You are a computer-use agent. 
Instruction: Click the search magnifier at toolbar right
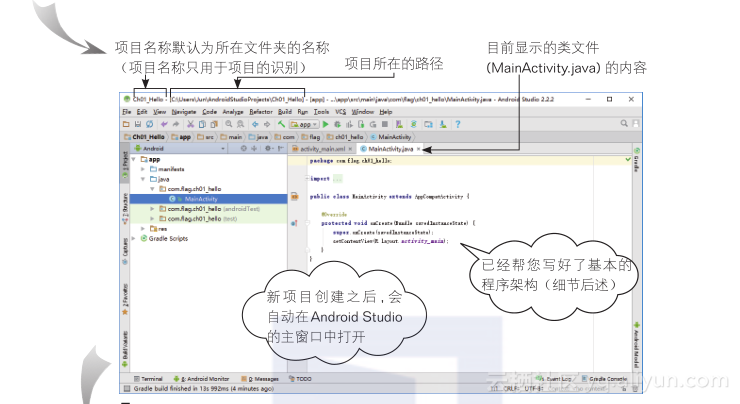click(x=624, y=123)
